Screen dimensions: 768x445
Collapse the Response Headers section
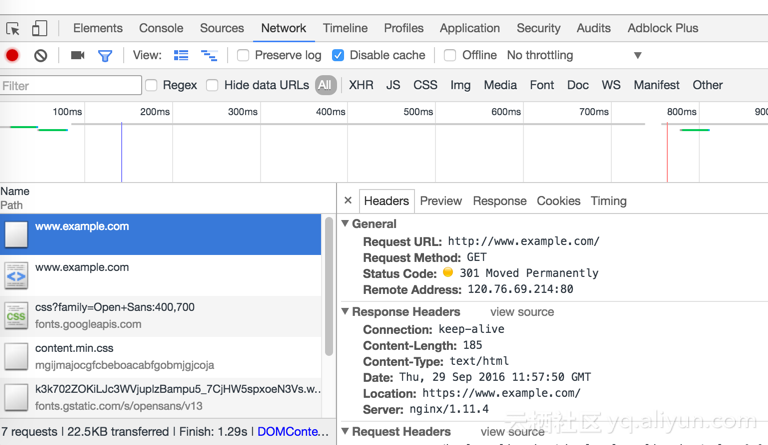click(x=345, y=311)
